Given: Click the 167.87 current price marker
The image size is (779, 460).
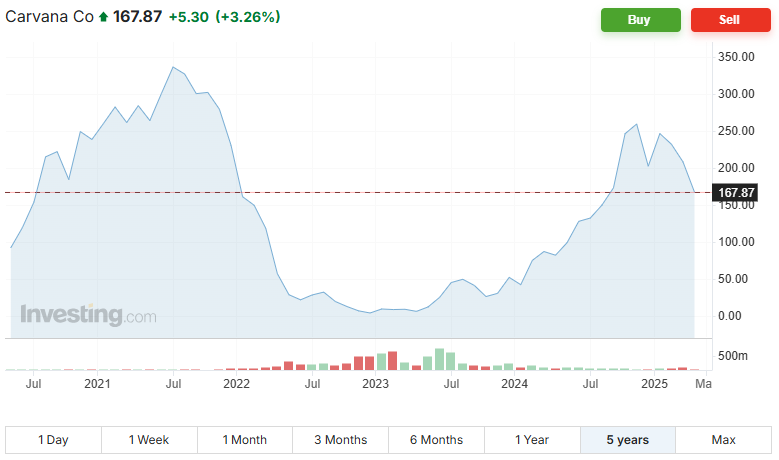Looking at the screenshot, I should tap(736, 192).
